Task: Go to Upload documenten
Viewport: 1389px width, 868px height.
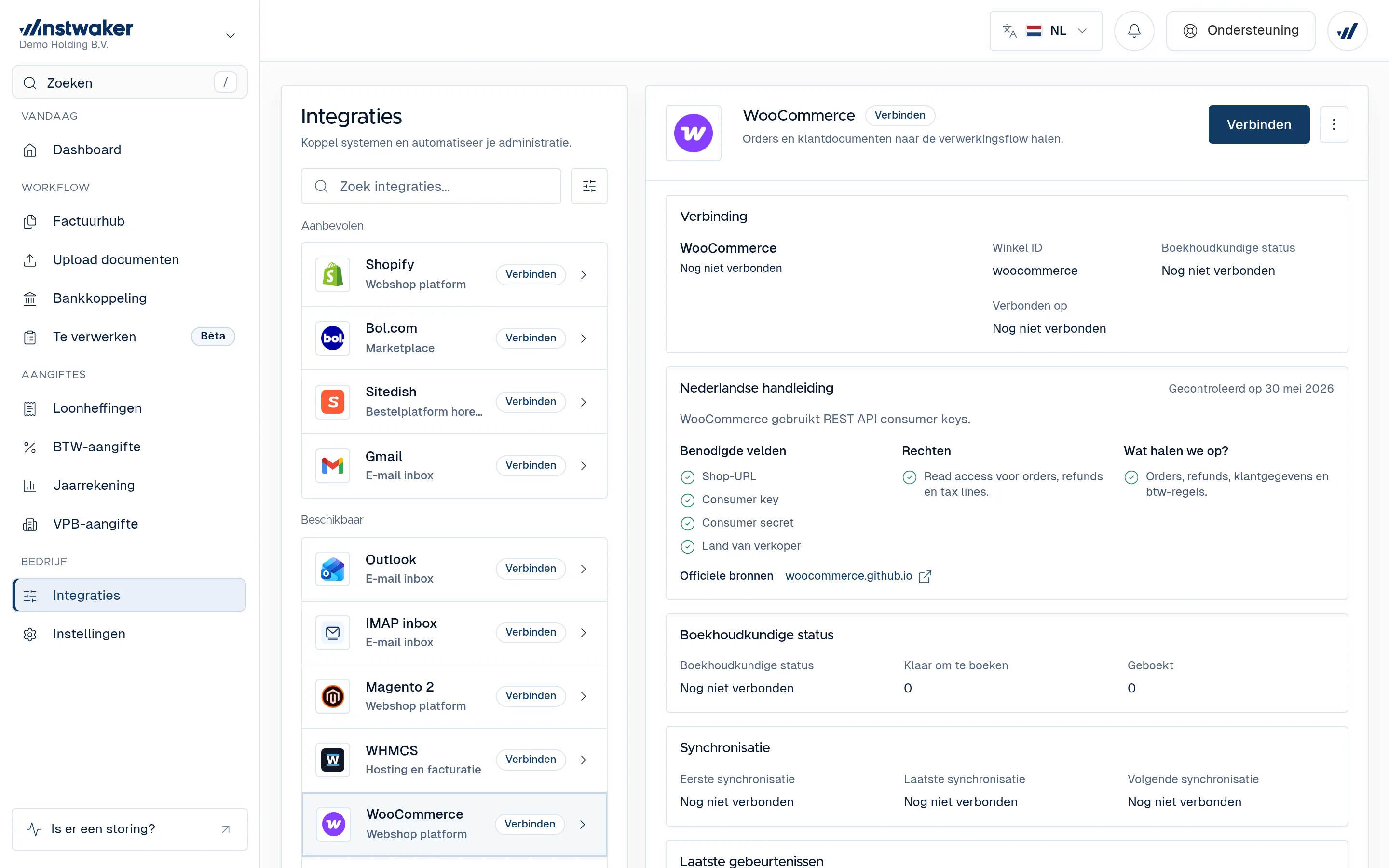Action: (129, 259)
